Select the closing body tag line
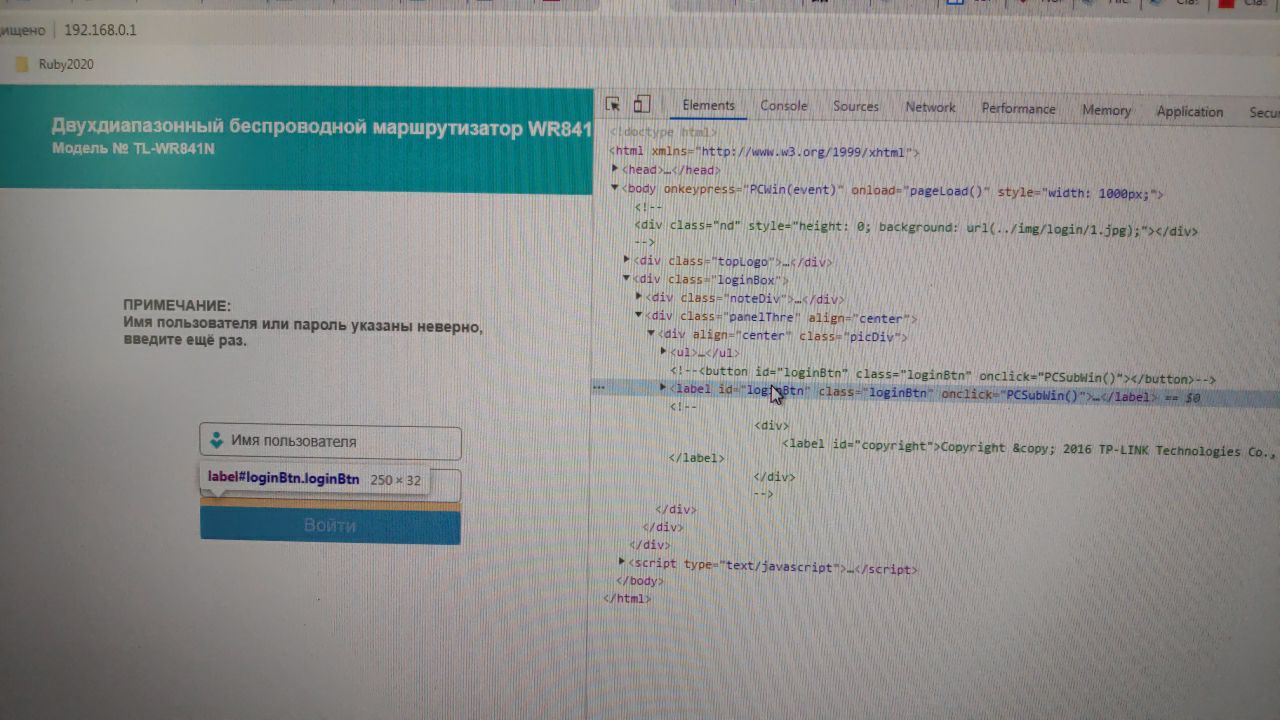The height and width of the screenshot is (720, 1280). 639,581
